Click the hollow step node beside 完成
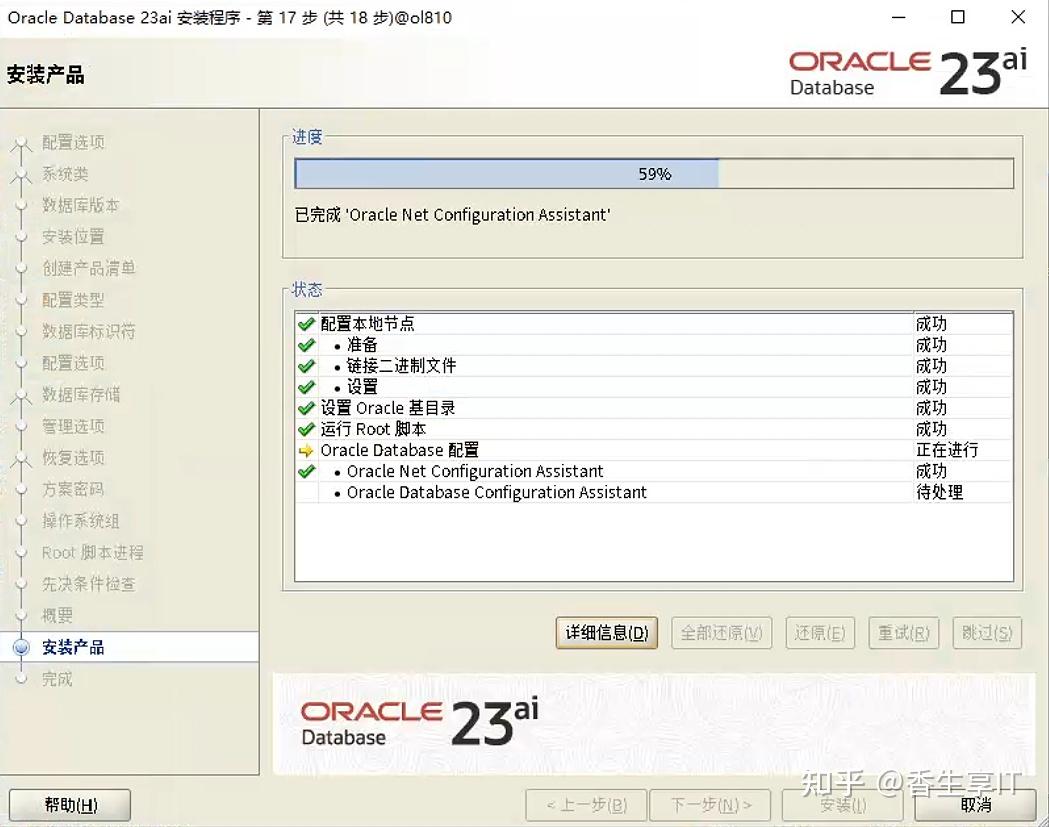 coord(22,679)
